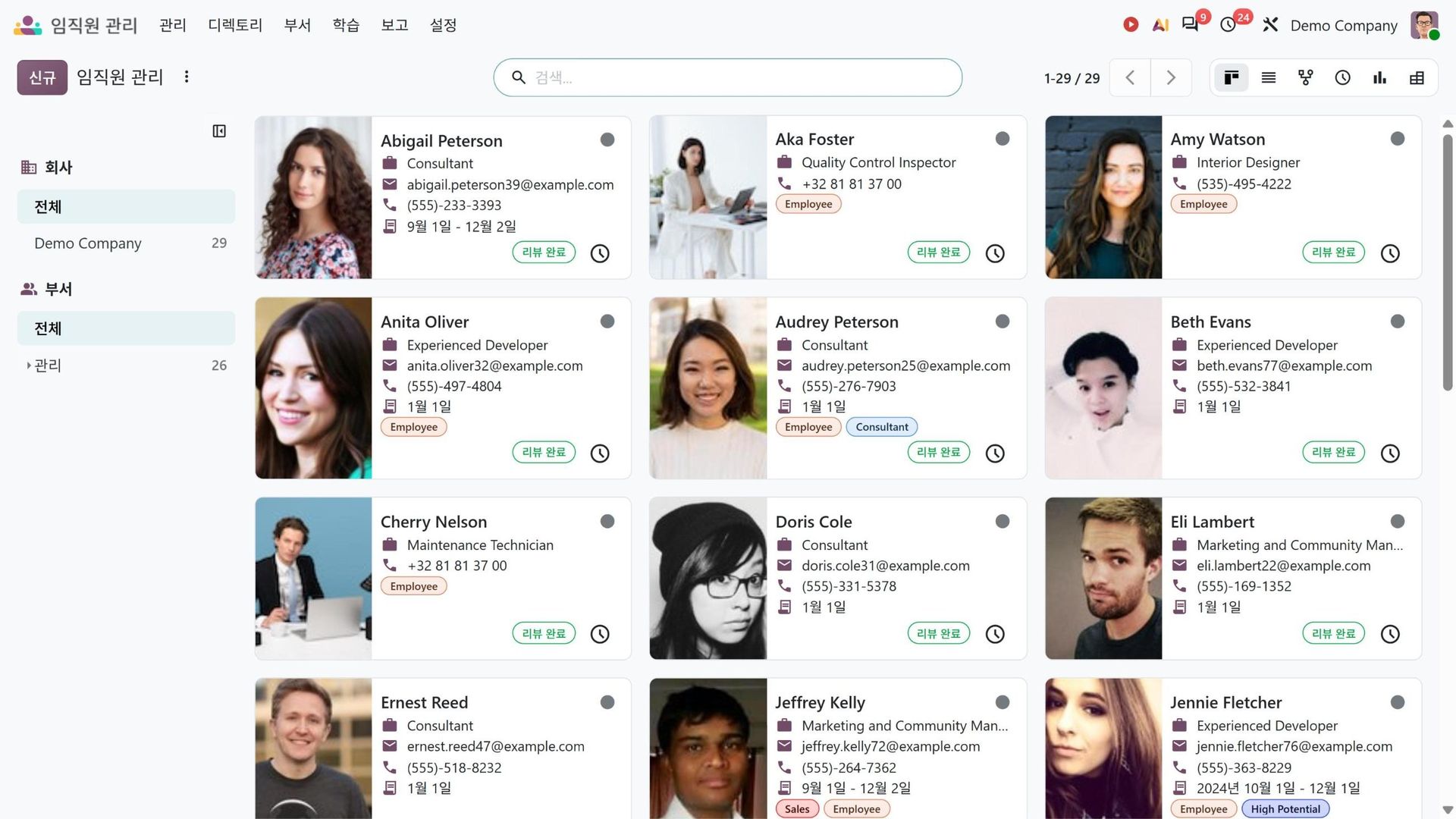Open activity clock on Anita Oliver card
Image resolution: width=1456 pixels, height=819 pixels.
pos(600,453)
